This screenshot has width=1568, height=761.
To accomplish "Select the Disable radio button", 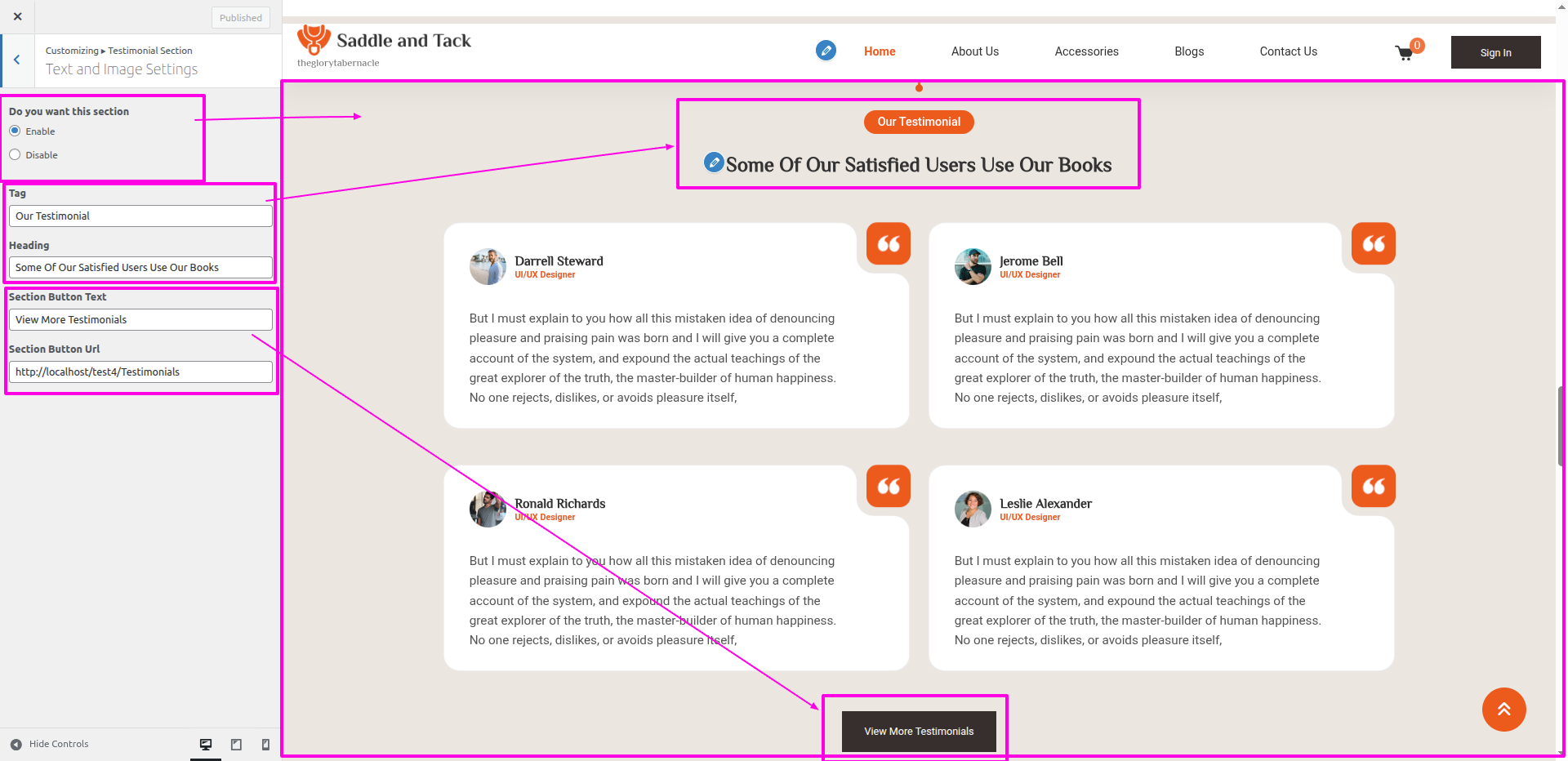I will pyautogui.click(x=15, y=155).
